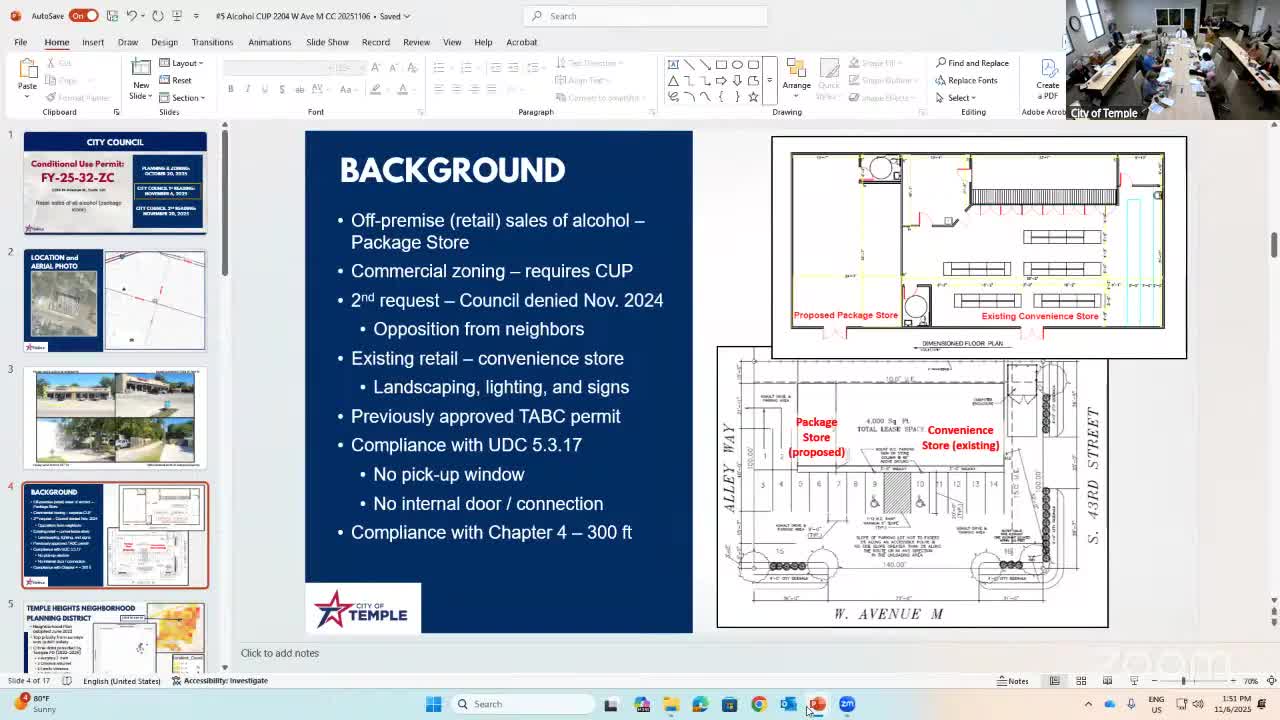
Task: Switch to Slide Sorter view
Action: [x=1081, y=681]
